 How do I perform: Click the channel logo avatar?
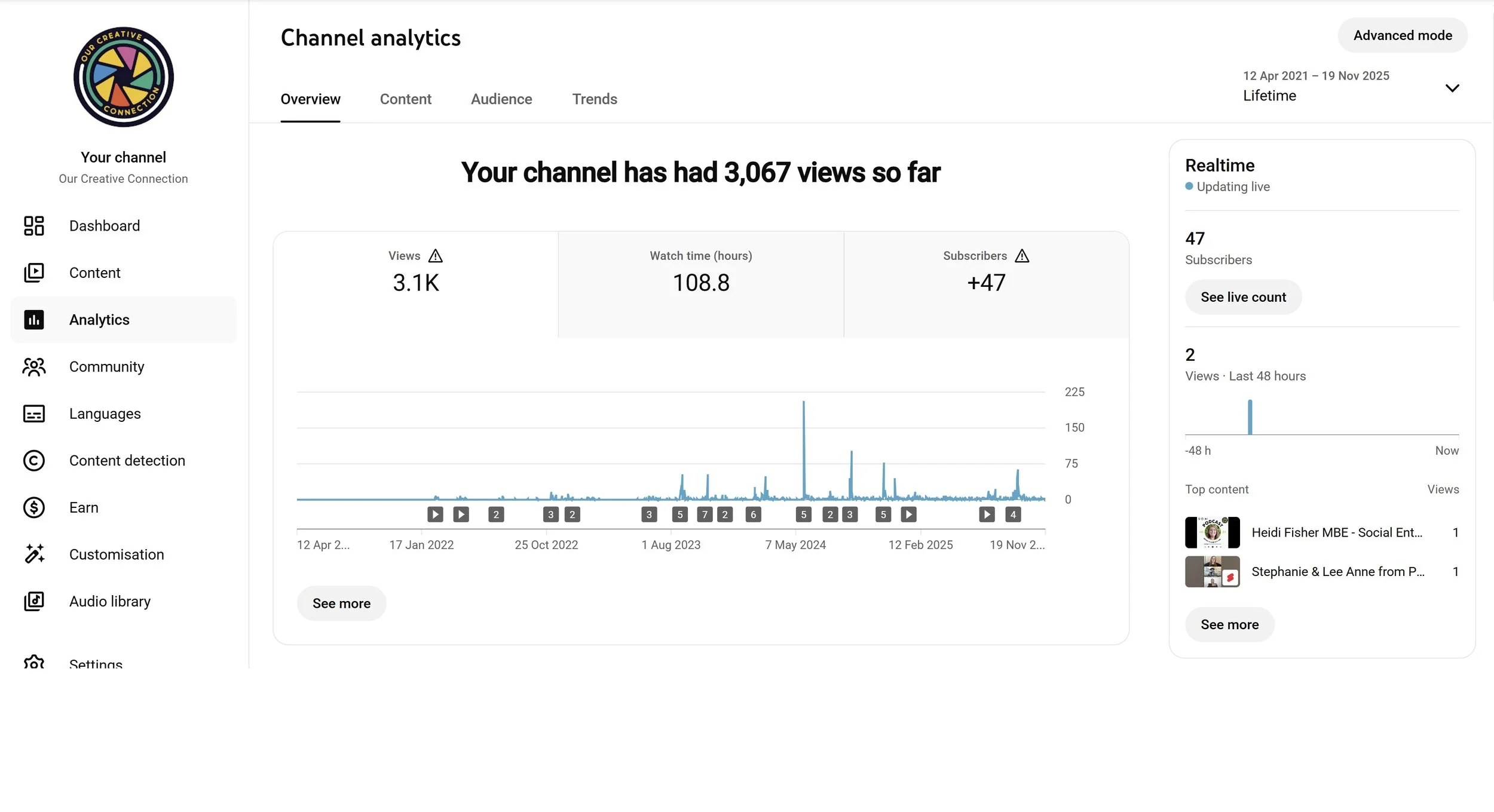coord(124,76)
